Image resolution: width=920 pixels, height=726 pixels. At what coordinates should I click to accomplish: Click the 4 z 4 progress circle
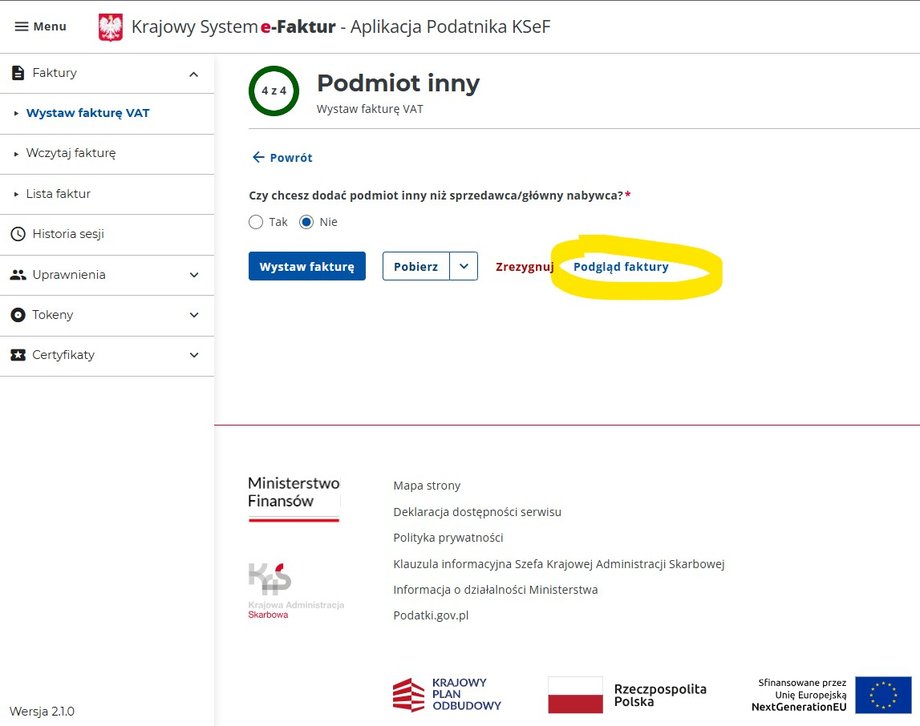point(273,91)
